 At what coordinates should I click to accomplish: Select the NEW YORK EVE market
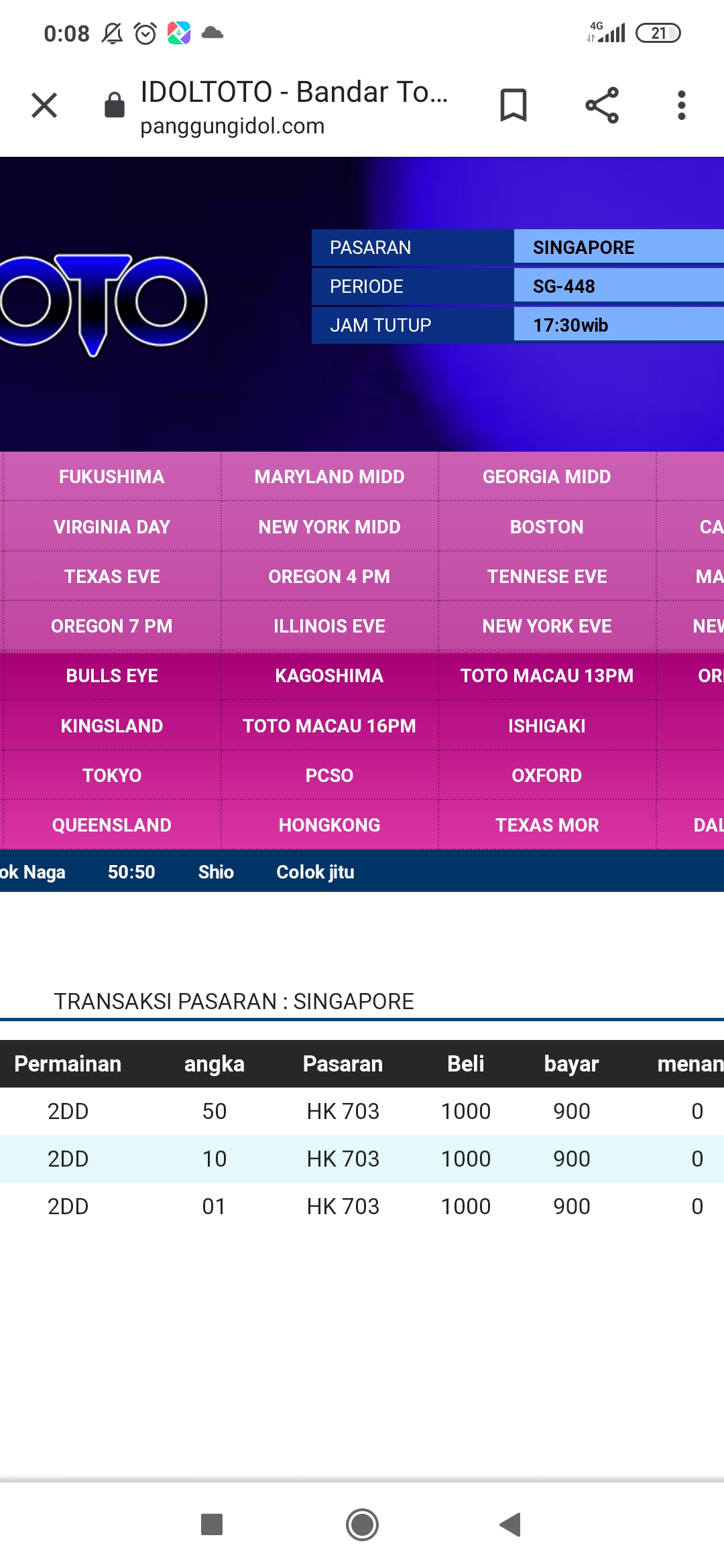[546, 626]
